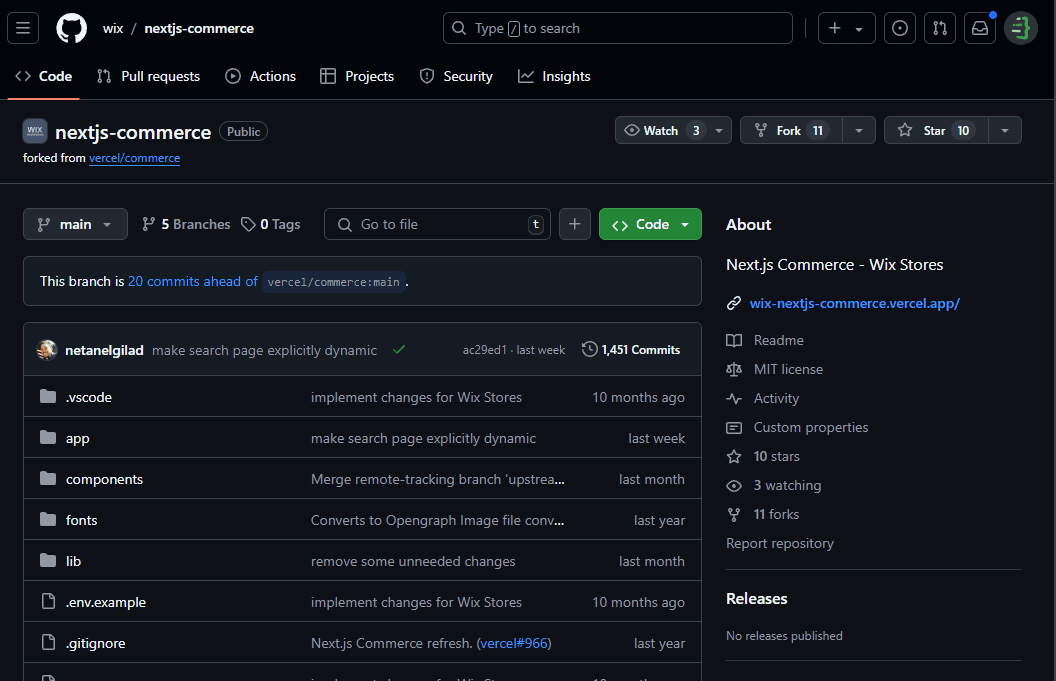Open the vercel/commerce forked repository link
The width and height of the screenshot is (1056, 681).
tap(134, 158)
